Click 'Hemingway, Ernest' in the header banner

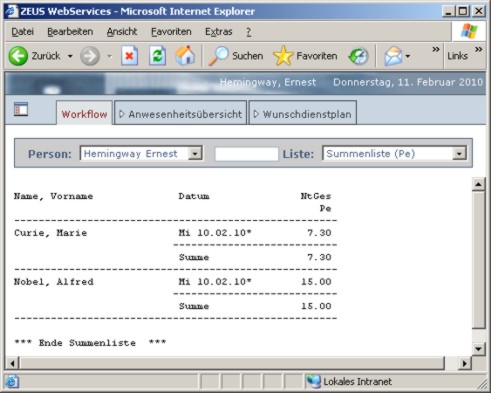[268, 82]
